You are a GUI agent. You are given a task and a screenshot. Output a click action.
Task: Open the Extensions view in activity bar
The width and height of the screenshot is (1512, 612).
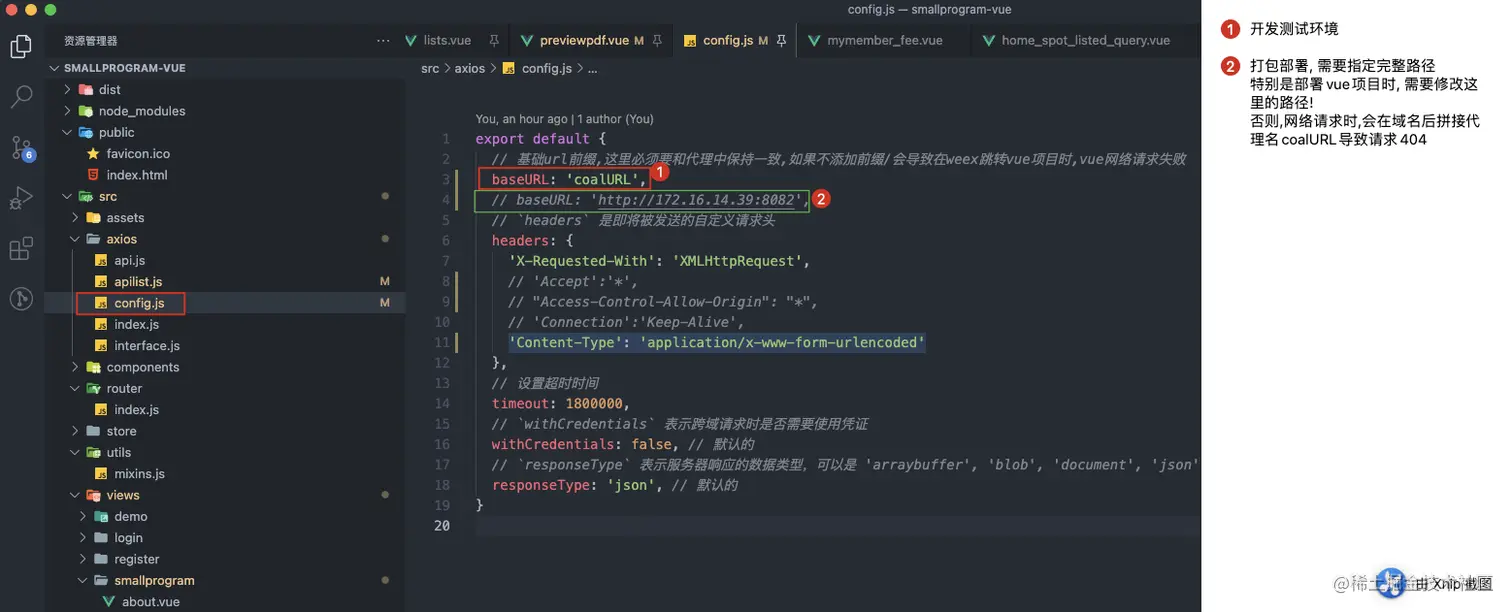tap(21, 248)
